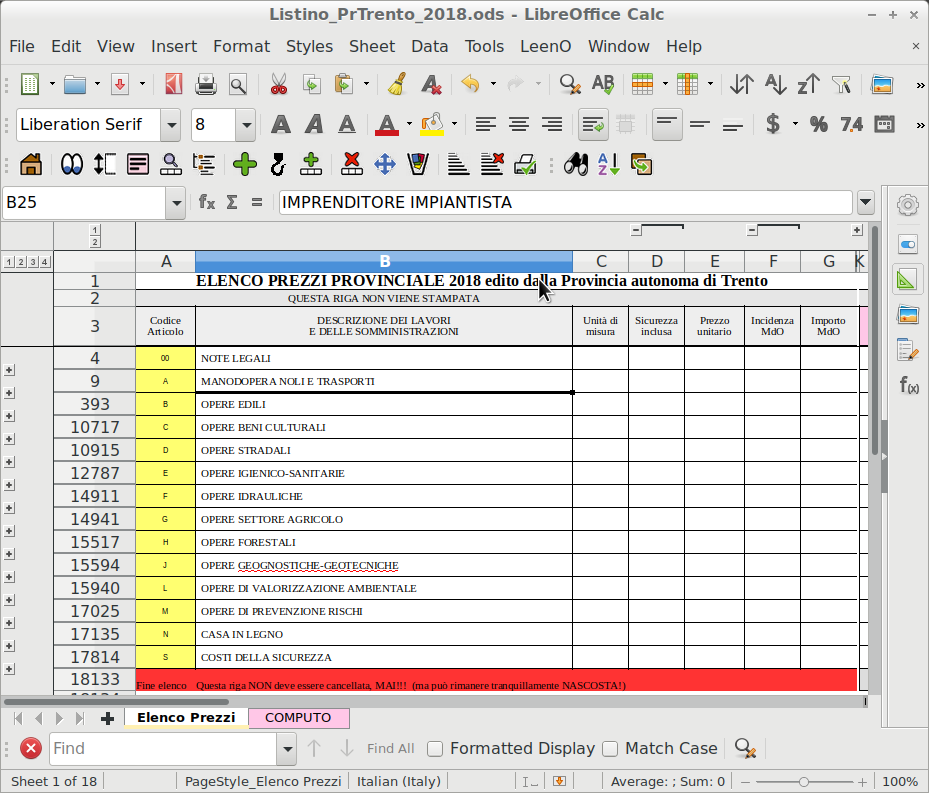
Task: Open sidebar Navigator panel icon
Action: pyautogui.click(x=908, y=350)
